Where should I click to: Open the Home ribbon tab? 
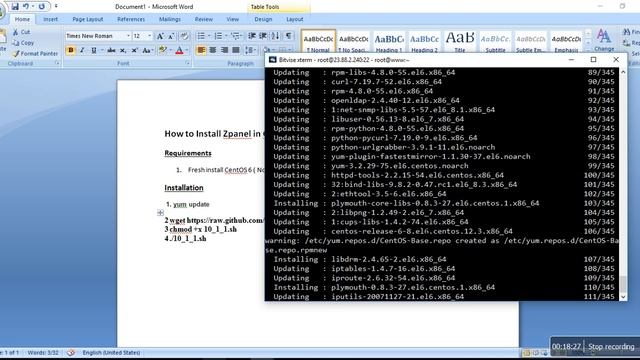click(22, 19)
